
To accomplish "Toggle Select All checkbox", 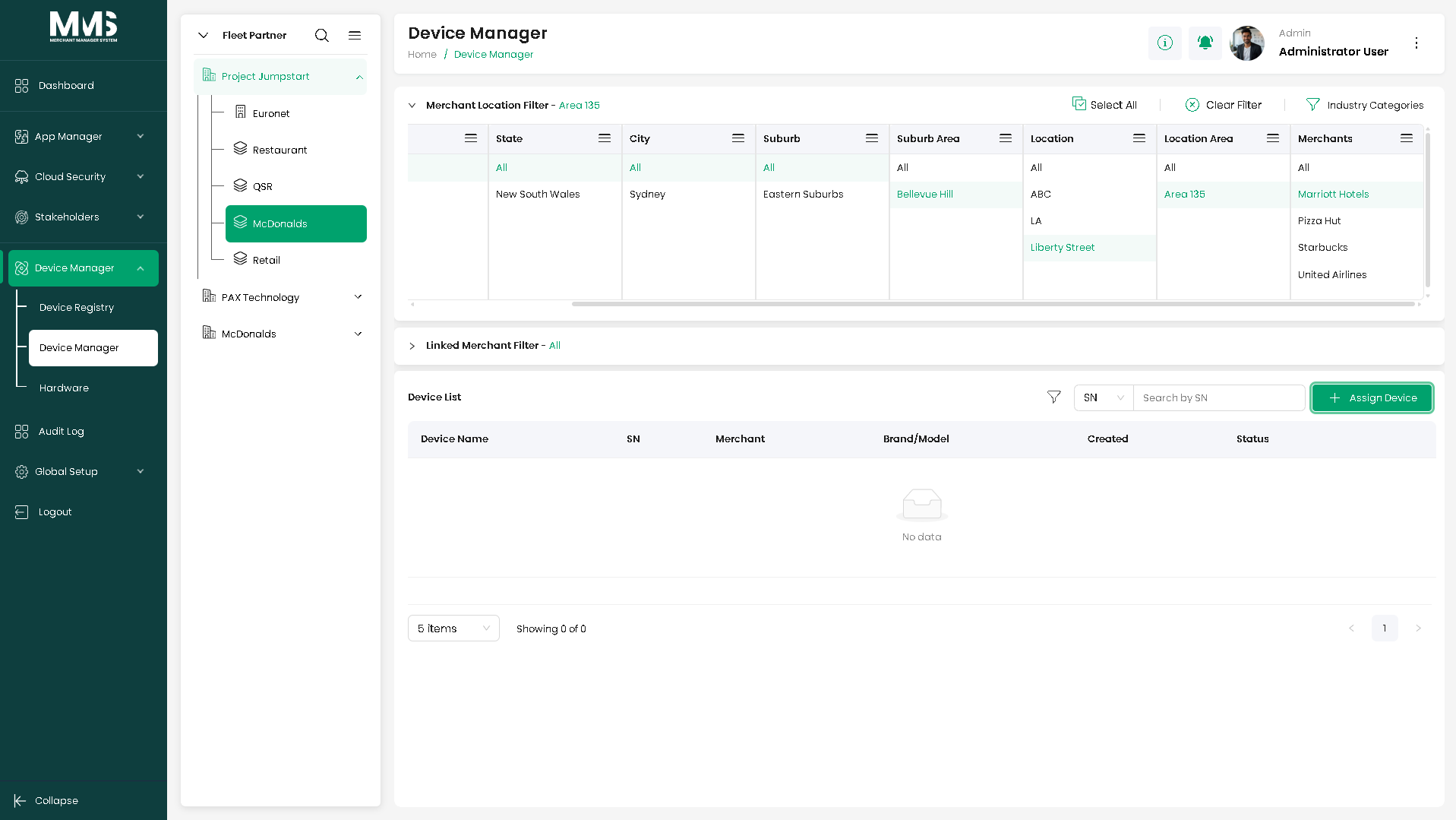I will 1079,104.
